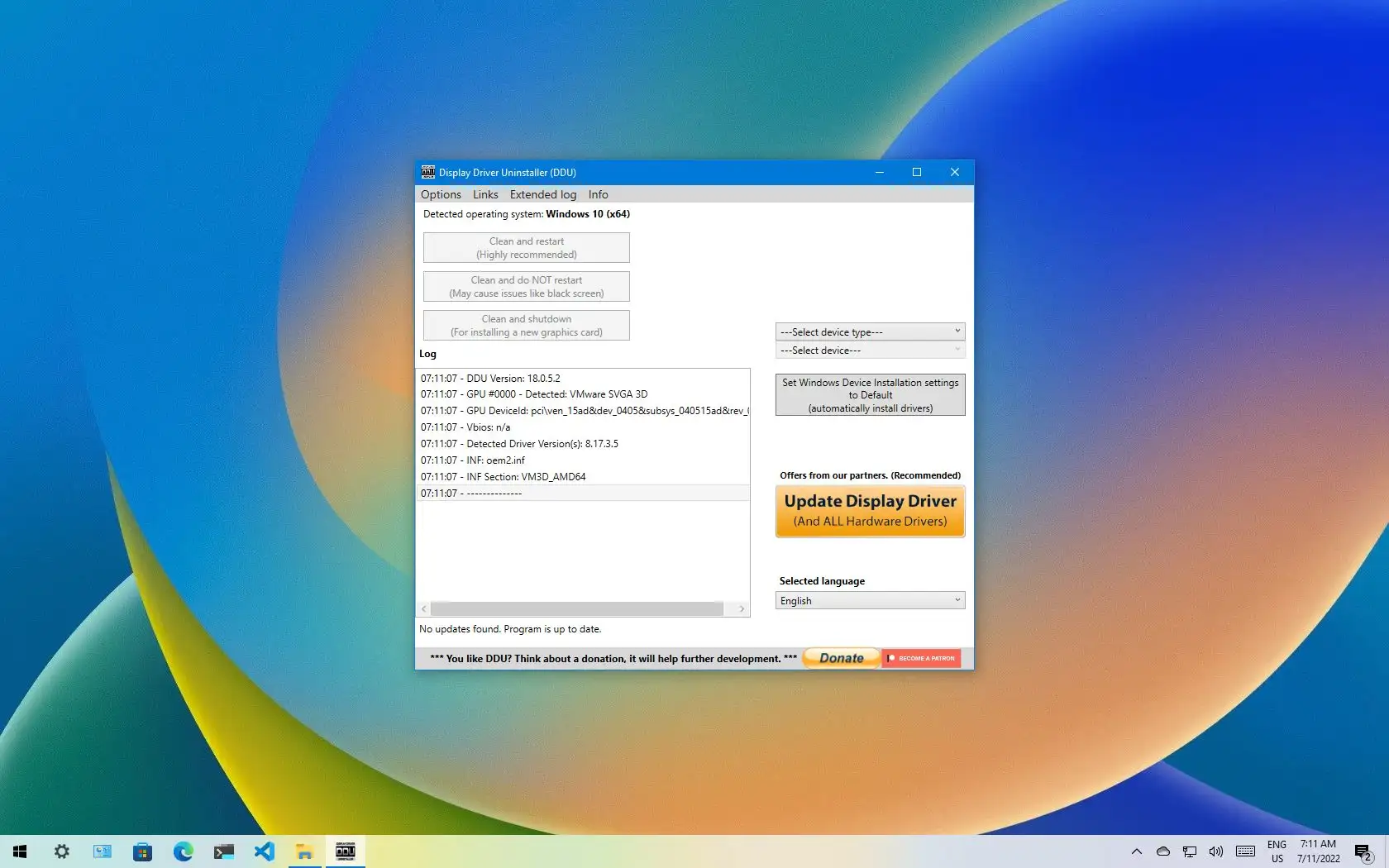Open the Select device dropdown
Screen dimensions: 1389x868
pos(869,350)
